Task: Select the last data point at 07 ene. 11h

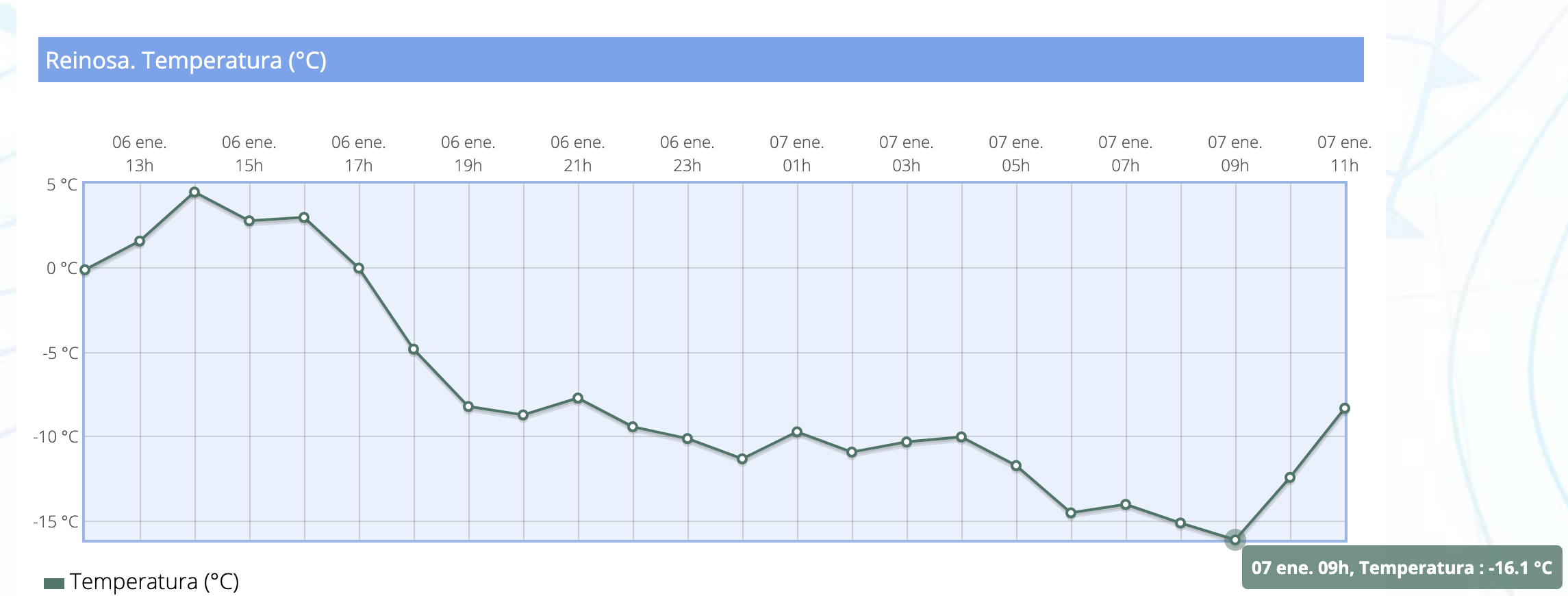Action: [x=1345, y=408]
